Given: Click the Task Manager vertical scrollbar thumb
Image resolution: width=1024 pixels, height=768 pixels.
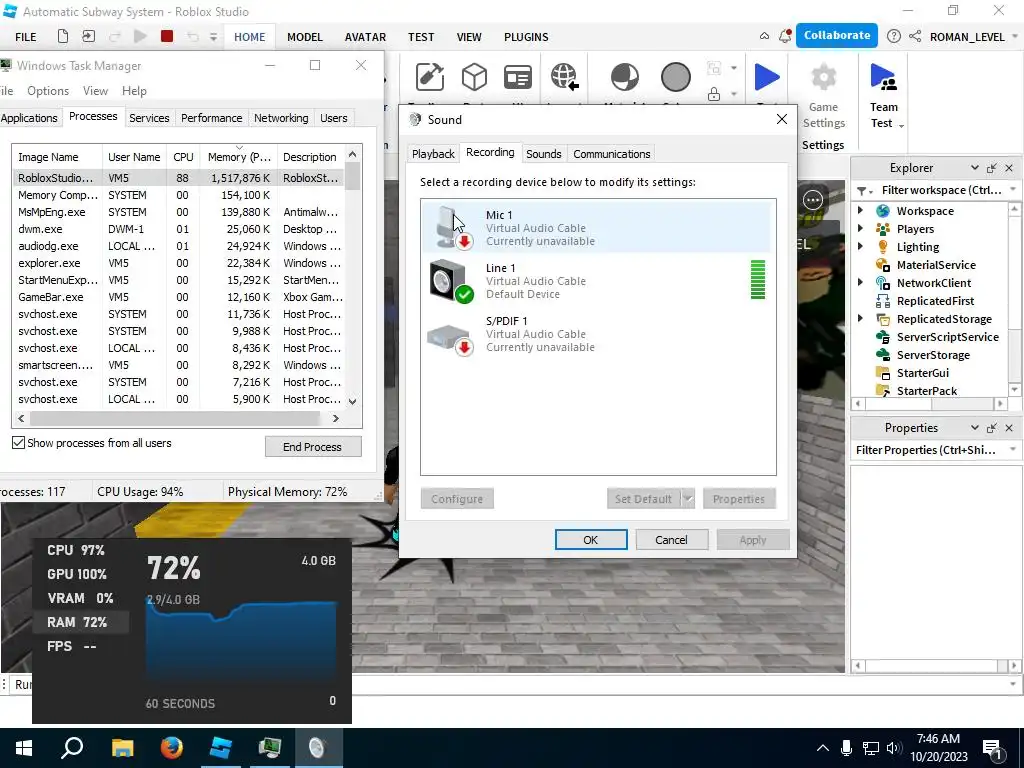Looking at the screenshot, I should 353,176.
